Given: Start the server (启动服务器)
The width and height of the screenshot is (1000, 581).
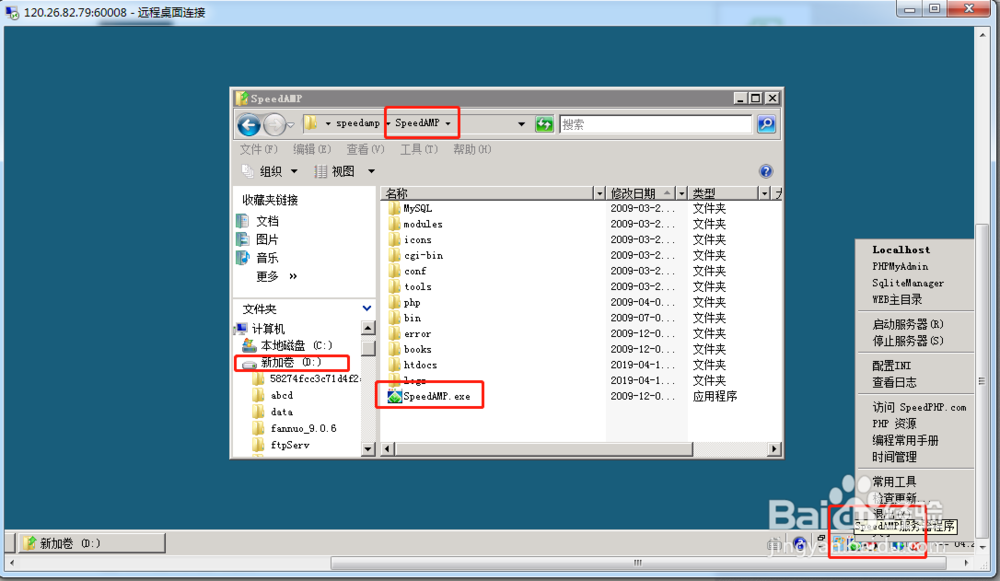Looking at the screenshot, I should [x=908, y=324].
